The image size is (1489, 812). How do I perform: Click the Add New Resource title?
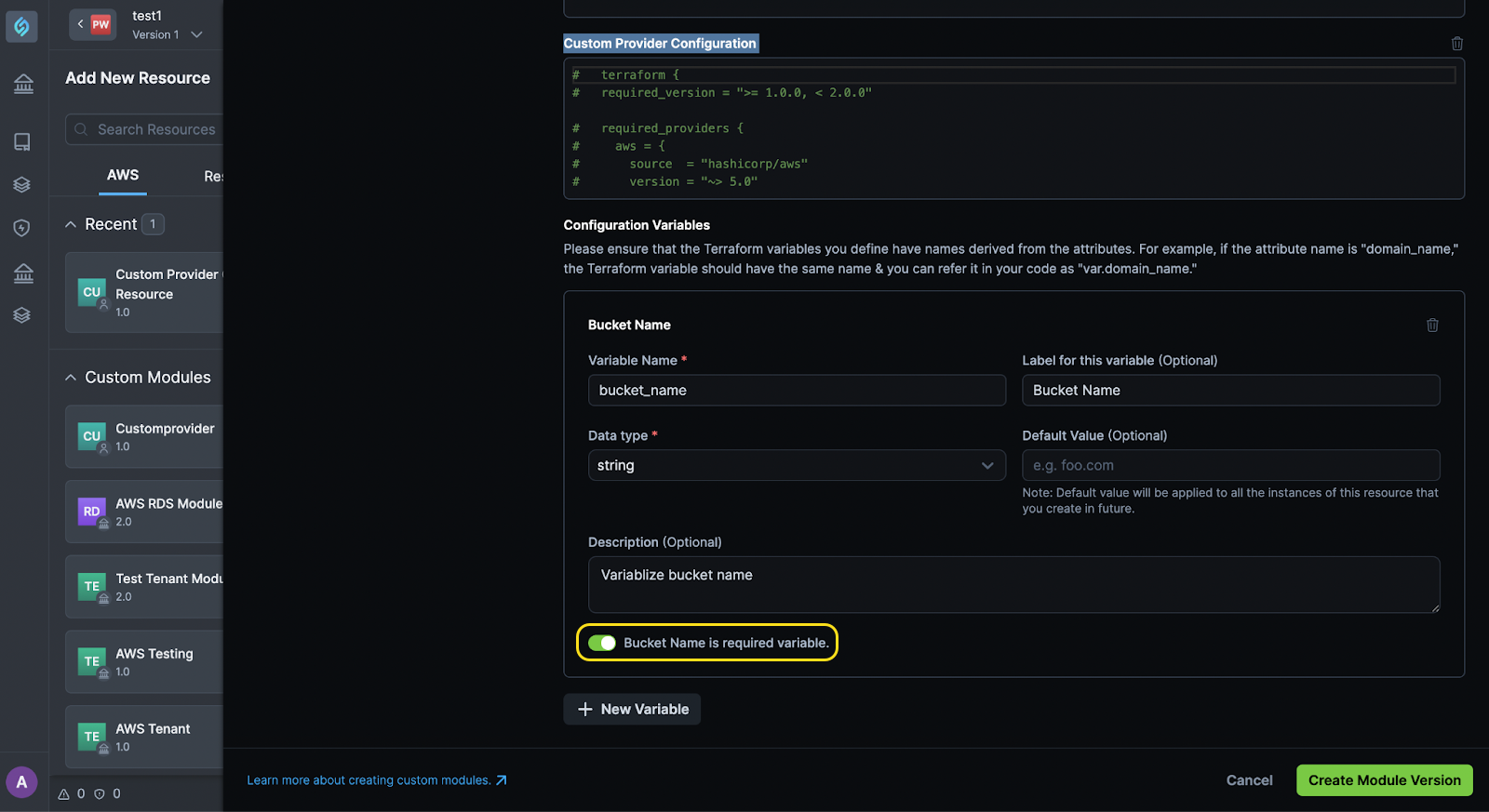click(138, 78)
